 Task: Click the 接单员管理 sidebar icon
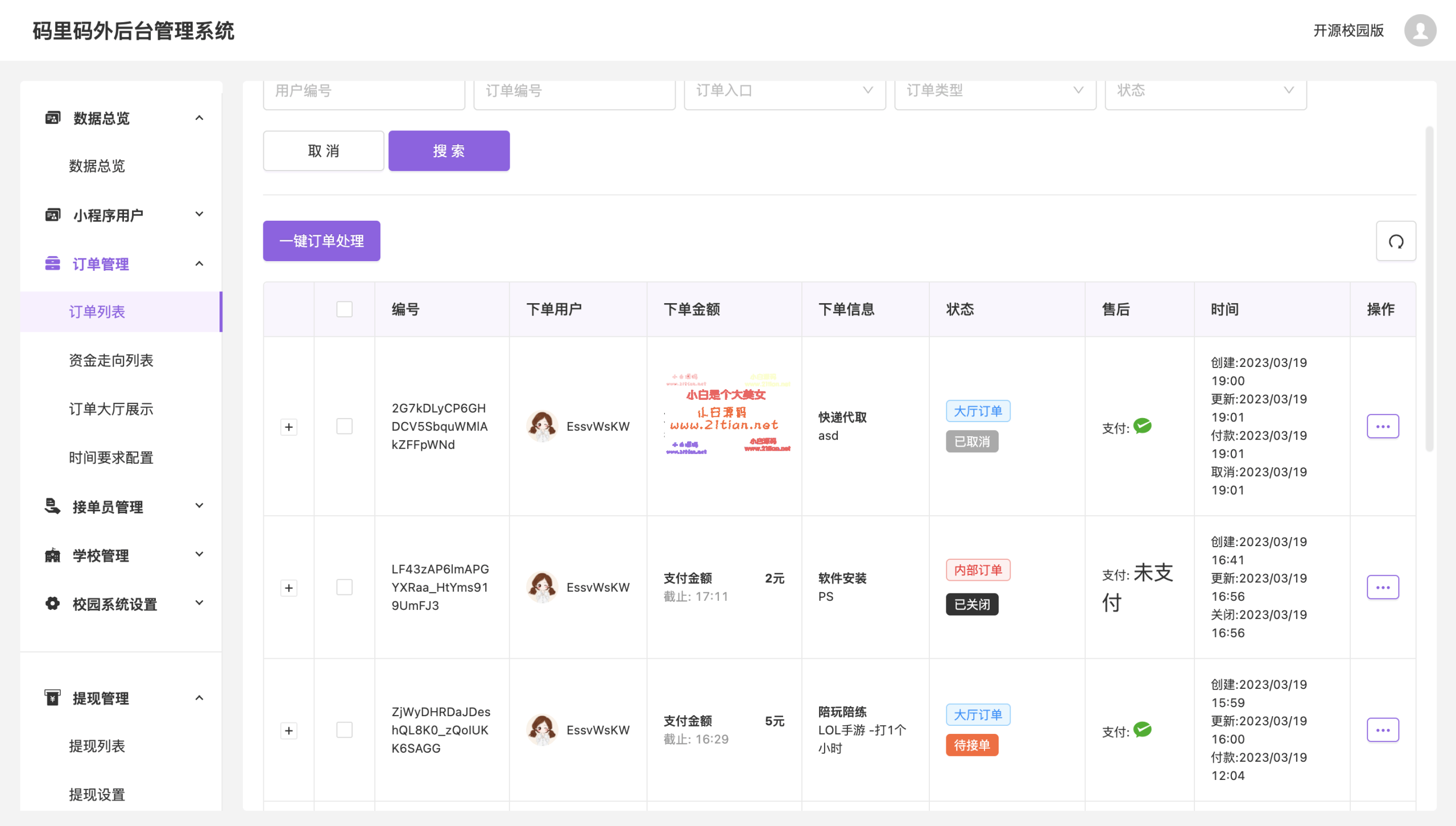point(52,506)
